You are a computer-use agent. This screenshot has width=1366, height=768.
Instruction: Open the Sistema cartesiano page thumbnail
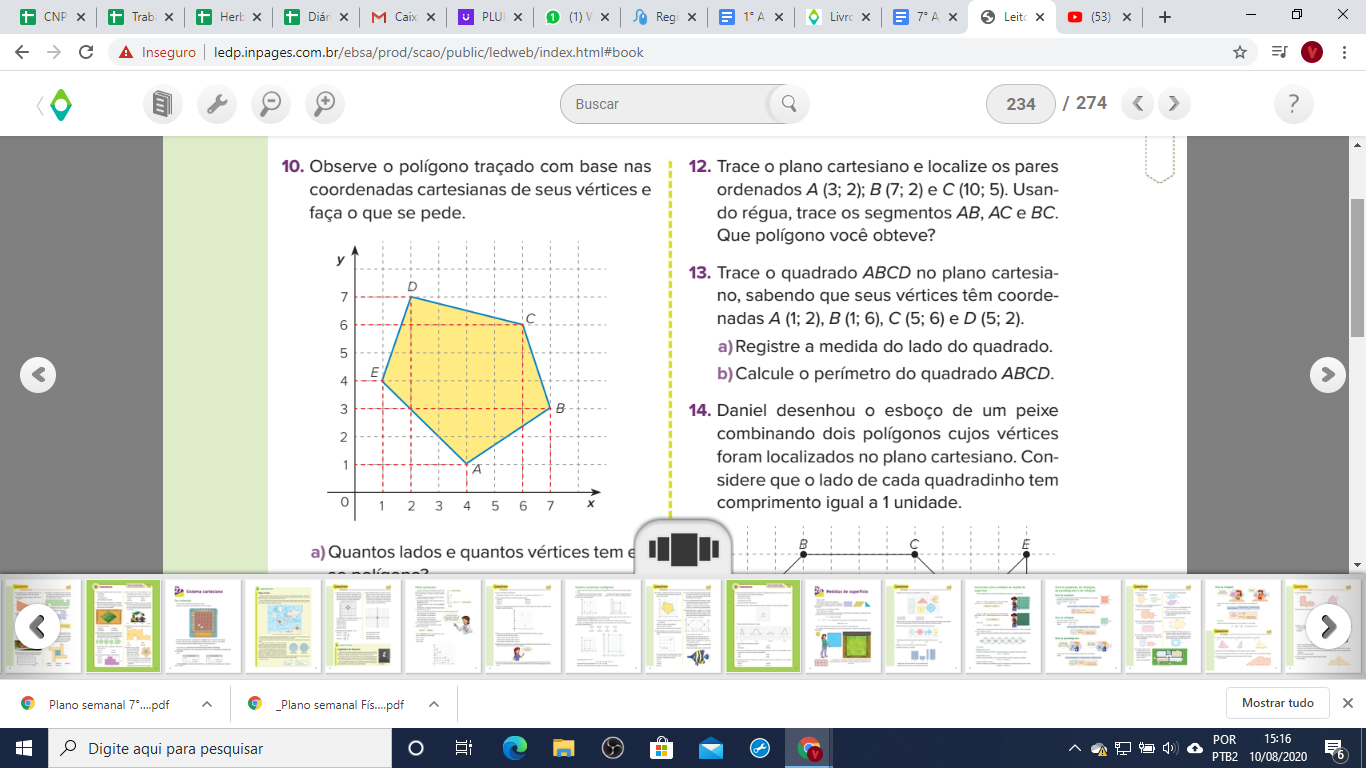click(201, 627)
